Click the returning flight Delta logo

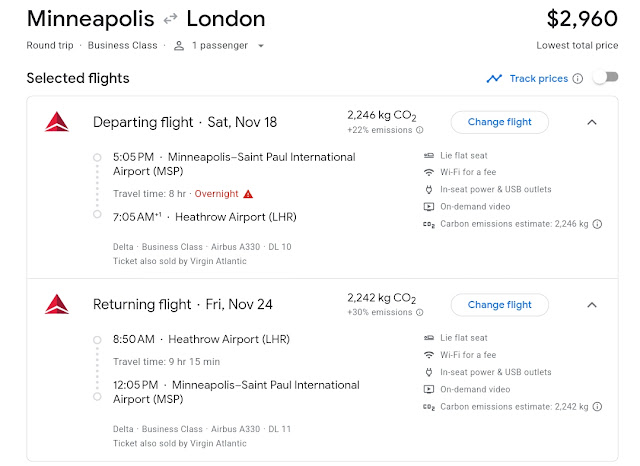(56, 304)
